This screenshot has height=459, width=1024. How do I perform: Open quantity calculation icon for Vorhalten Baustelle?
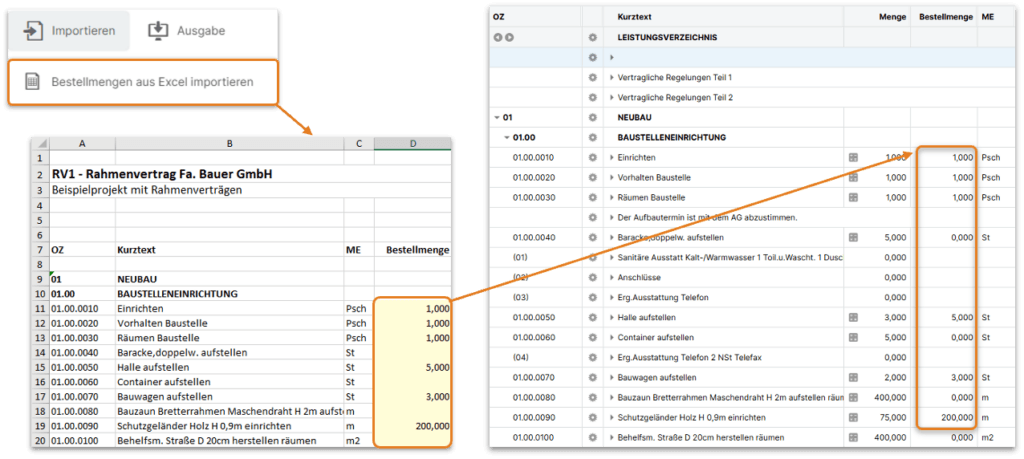pyautogui.click(x=853, y=177)
